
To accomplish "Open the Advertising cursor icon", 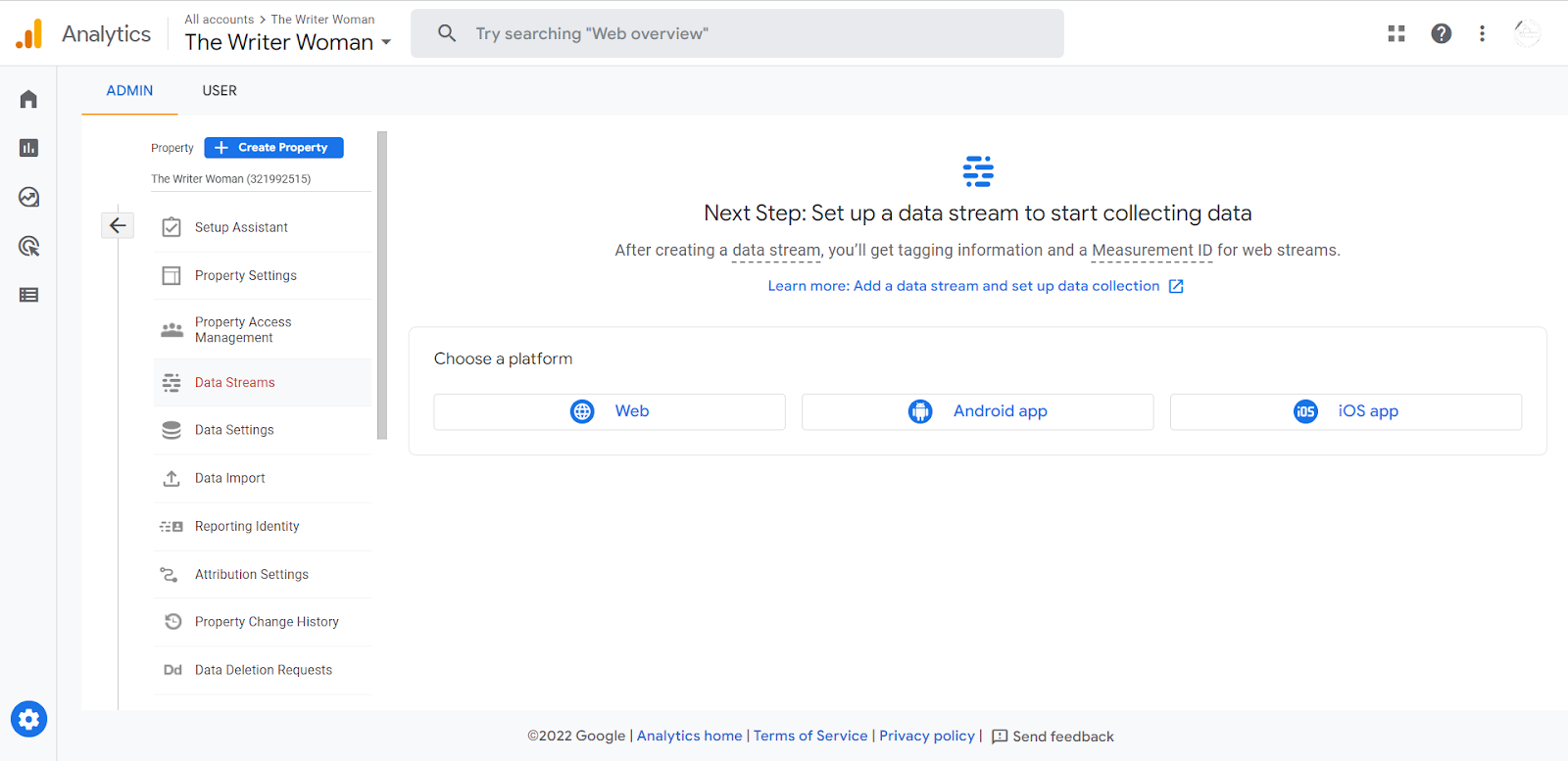I will [28, 246].
